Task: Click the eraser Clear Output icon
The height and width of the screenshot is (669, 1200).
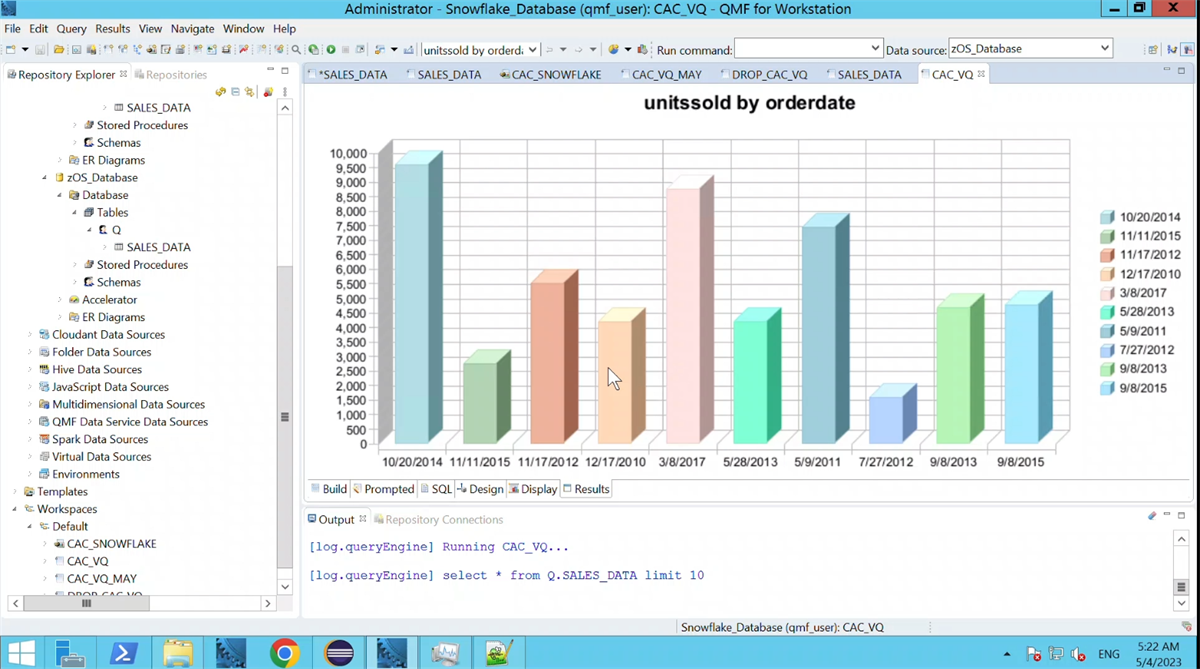Action: pos(1152,516)
